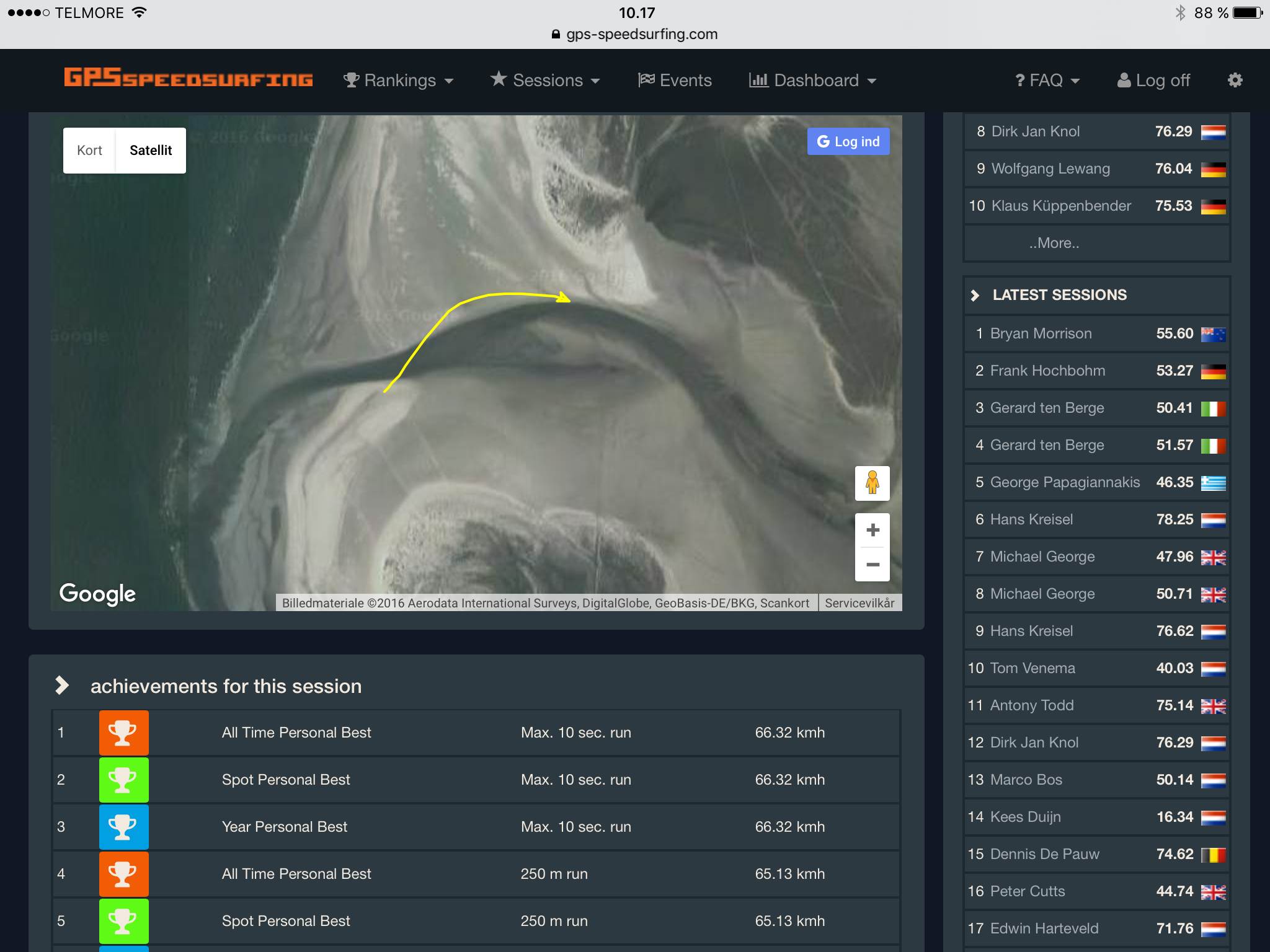Viewport: 1270px width, 952px height.
Task: Open the Dashboard dropdown
Action: [813, 81]
